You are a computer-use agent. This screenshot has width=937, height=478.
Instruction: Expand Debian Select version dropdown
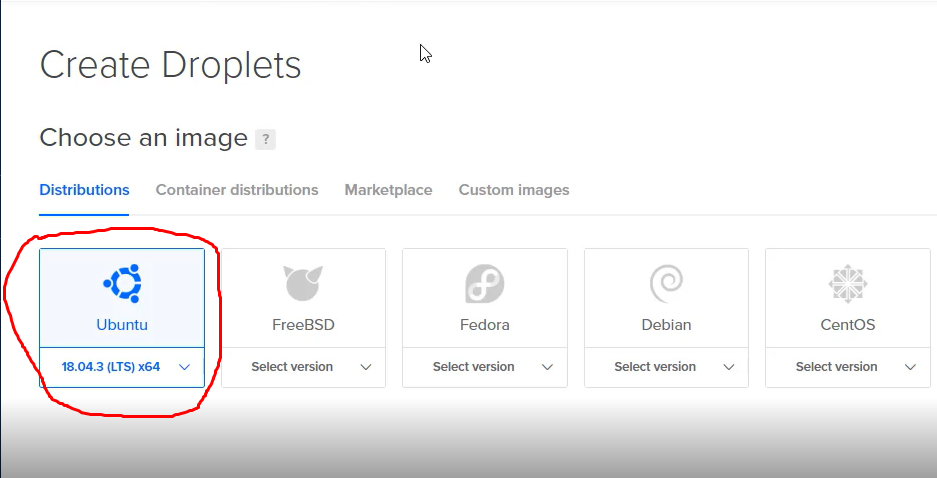(x=666, y=367)
